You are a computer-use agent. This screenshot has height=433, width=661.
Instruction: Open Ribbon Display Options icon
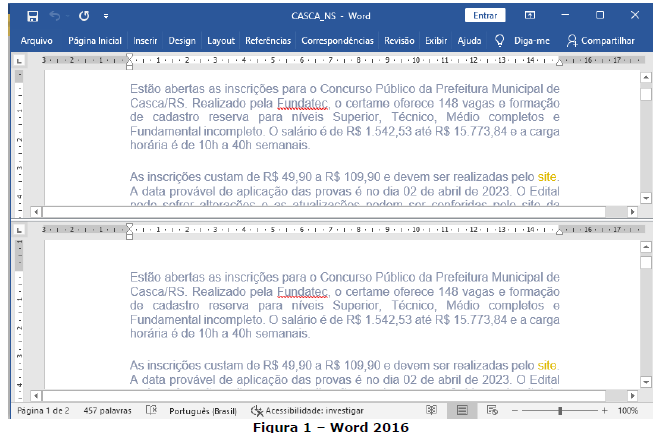[x=530, y=16]
